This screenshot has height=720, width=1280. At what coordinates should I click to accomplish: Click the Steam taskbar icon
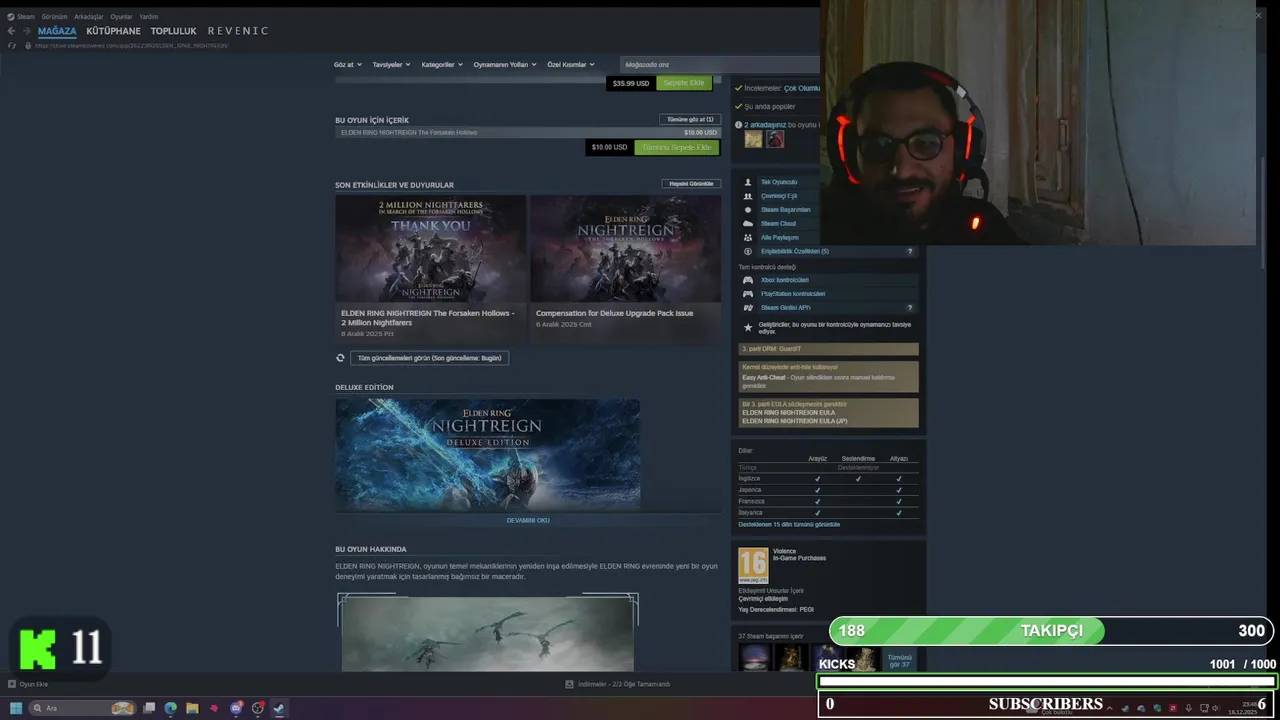click(x=279, y=708)
